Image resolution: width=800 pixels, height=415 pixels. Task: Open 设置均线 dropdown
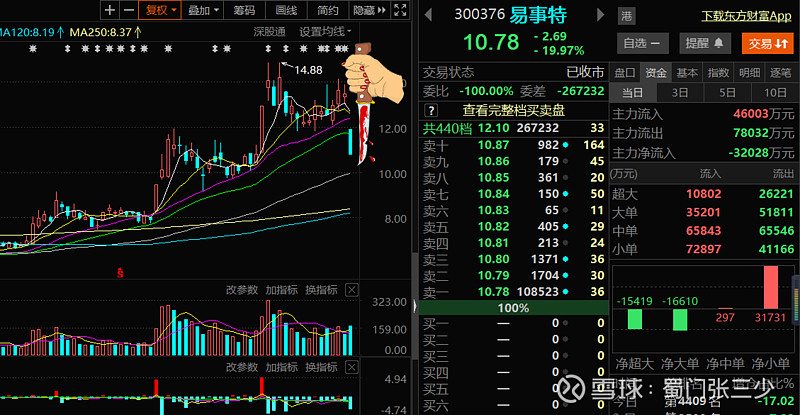tap(325, 32)
